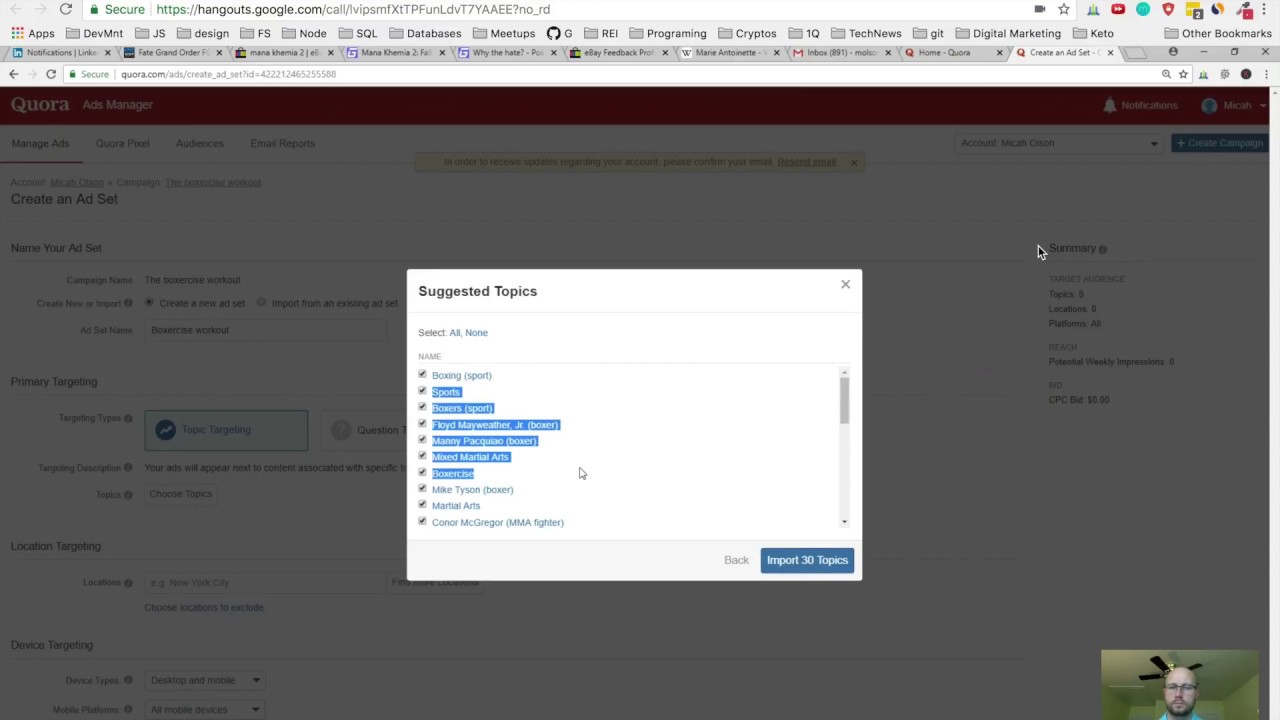1280x720 pixels.
Task: Click the boxercise workout breadcrumb link
Action: (213, 182)
